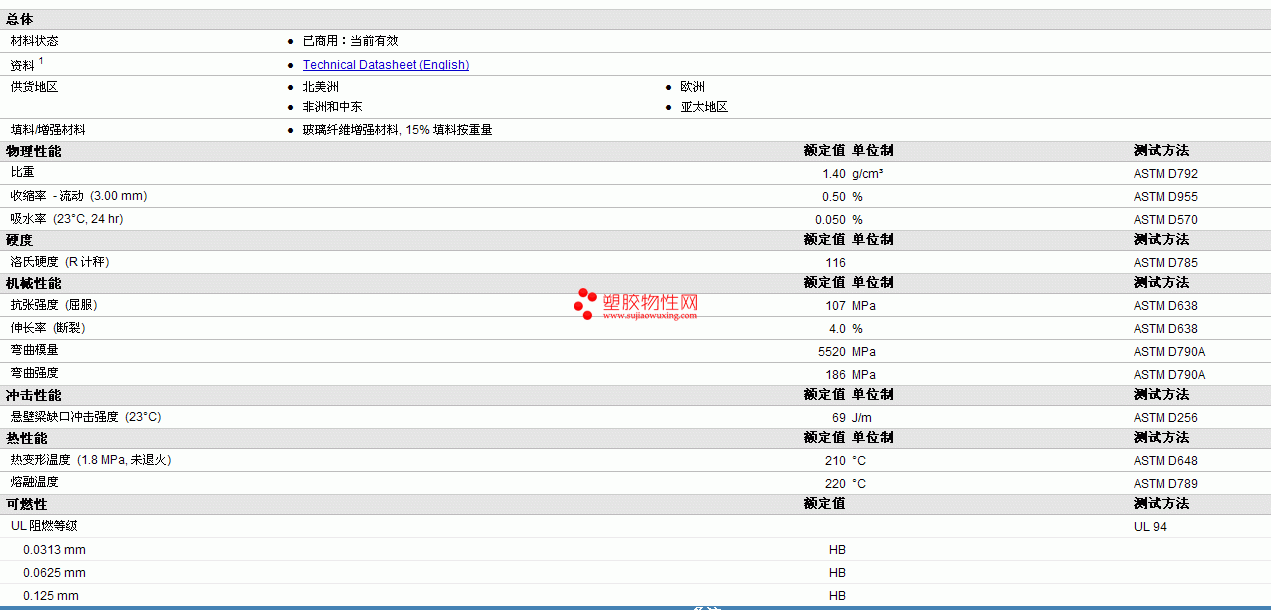Select the 0.125 mm thickness row

coord(635,595)
